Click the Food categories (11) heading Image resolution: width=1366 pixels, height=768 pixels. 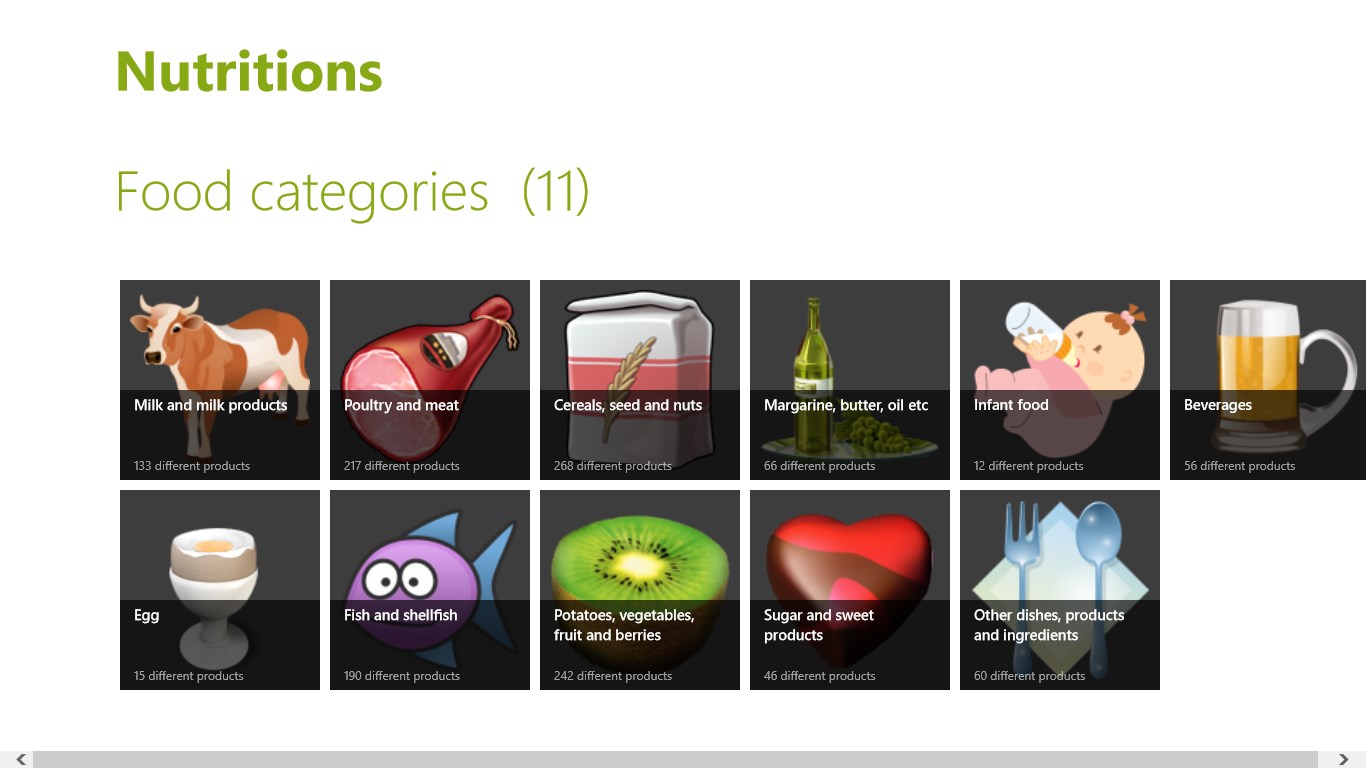(350, 190)
